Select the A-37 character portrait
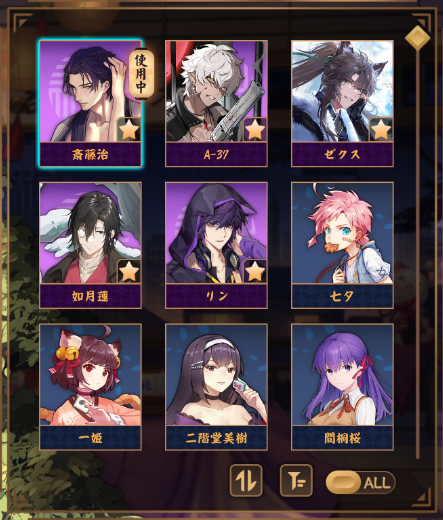Image resolution: width=443 pixels, height=520 pixels. [x=216, y=103]
